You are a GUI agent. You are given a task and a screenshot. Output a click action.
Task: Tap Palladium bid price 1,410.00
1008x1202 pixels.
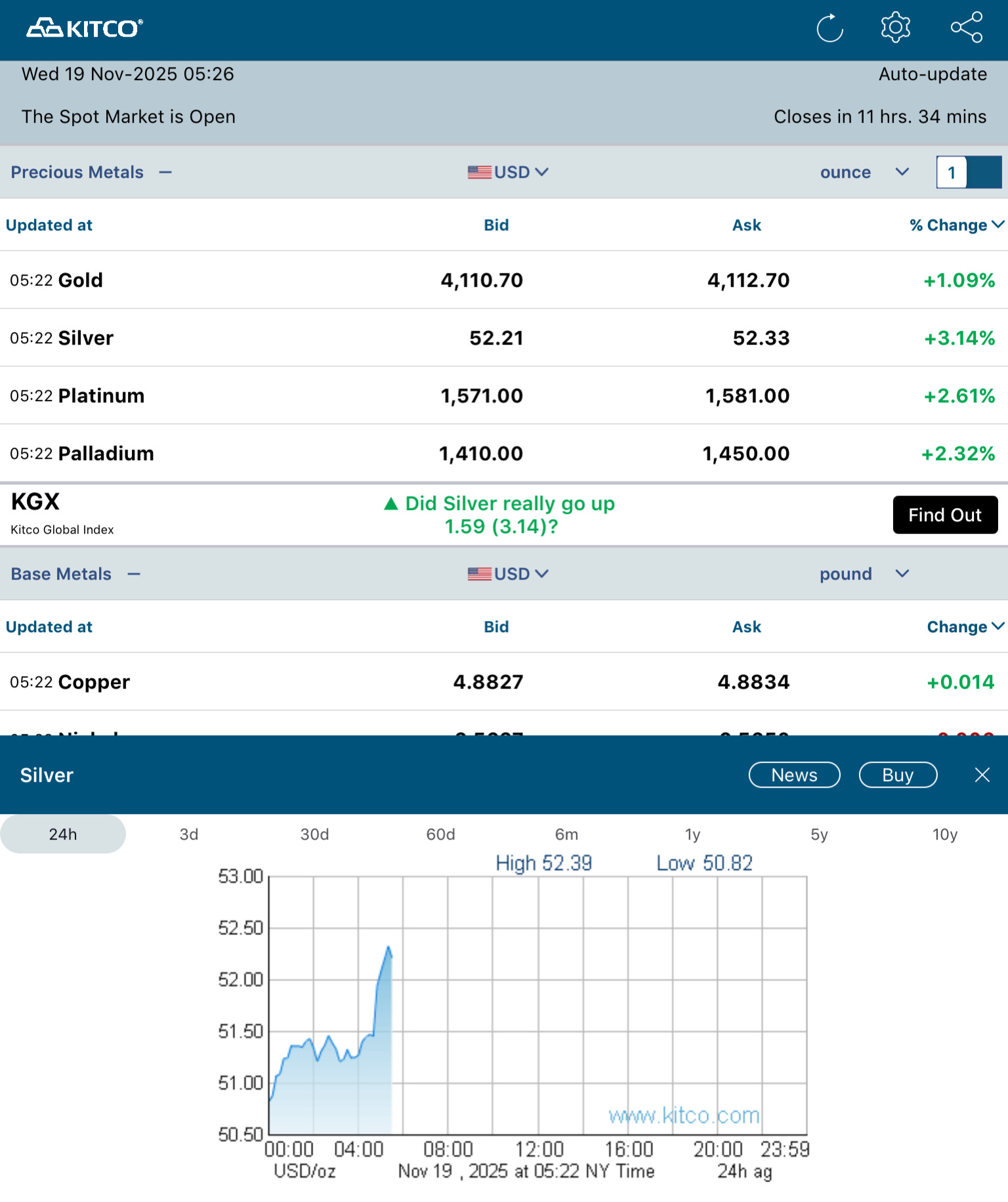[481, 454]
